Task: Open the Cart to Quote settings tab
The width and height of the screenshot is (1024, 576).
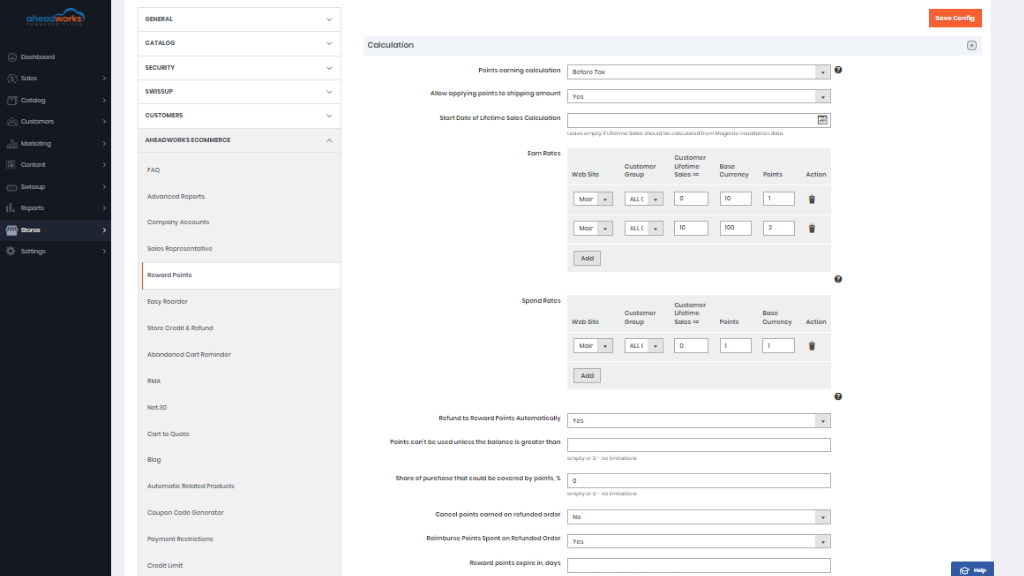Action: click(x=168, y=434)
